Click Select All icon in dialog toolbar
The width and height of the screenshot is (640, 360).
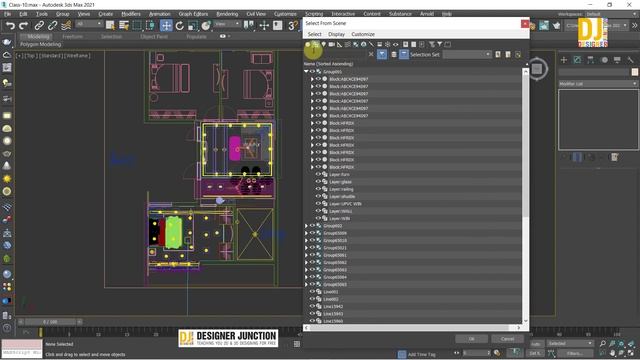(406, 44)
